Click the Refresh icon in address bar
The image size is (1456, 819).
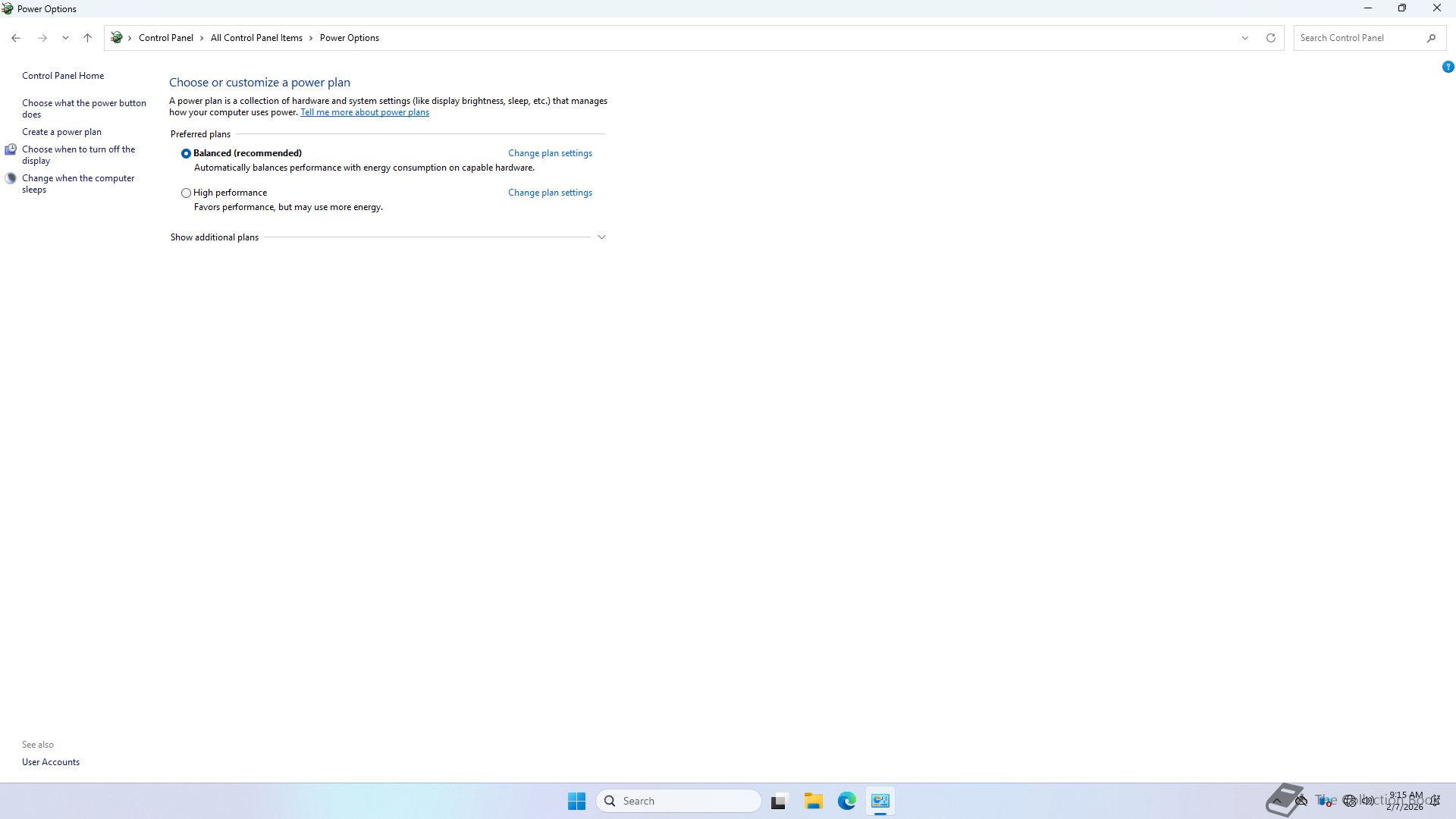point(1271,38)
